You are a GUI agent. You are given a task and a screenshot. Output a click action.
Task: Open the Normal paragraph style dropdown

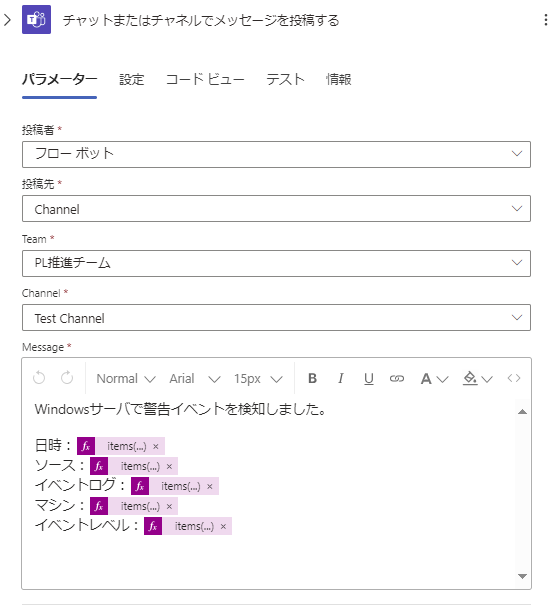pyautogui.click(x=126, y=379)
